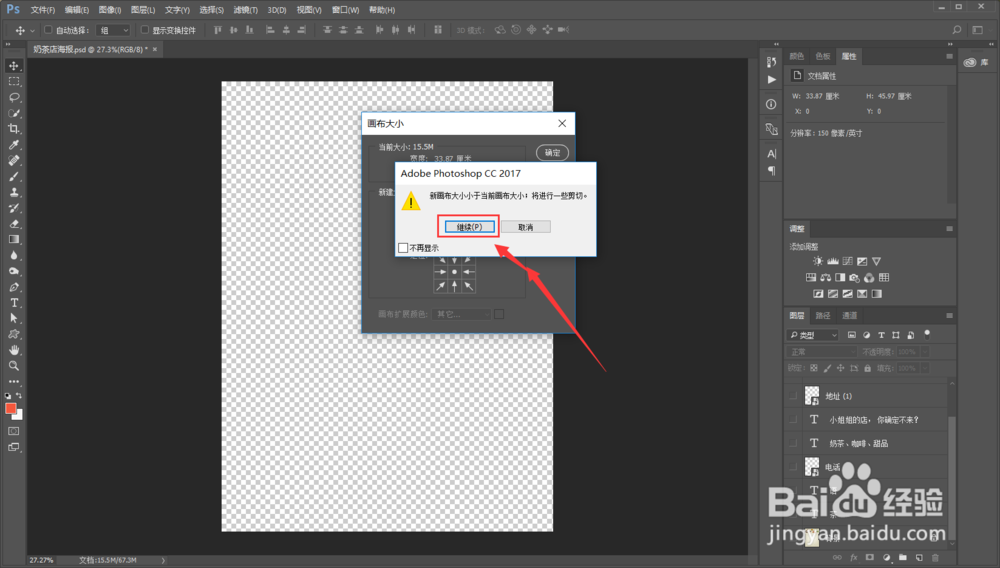Select the Path Selection tool

[13, 318]
